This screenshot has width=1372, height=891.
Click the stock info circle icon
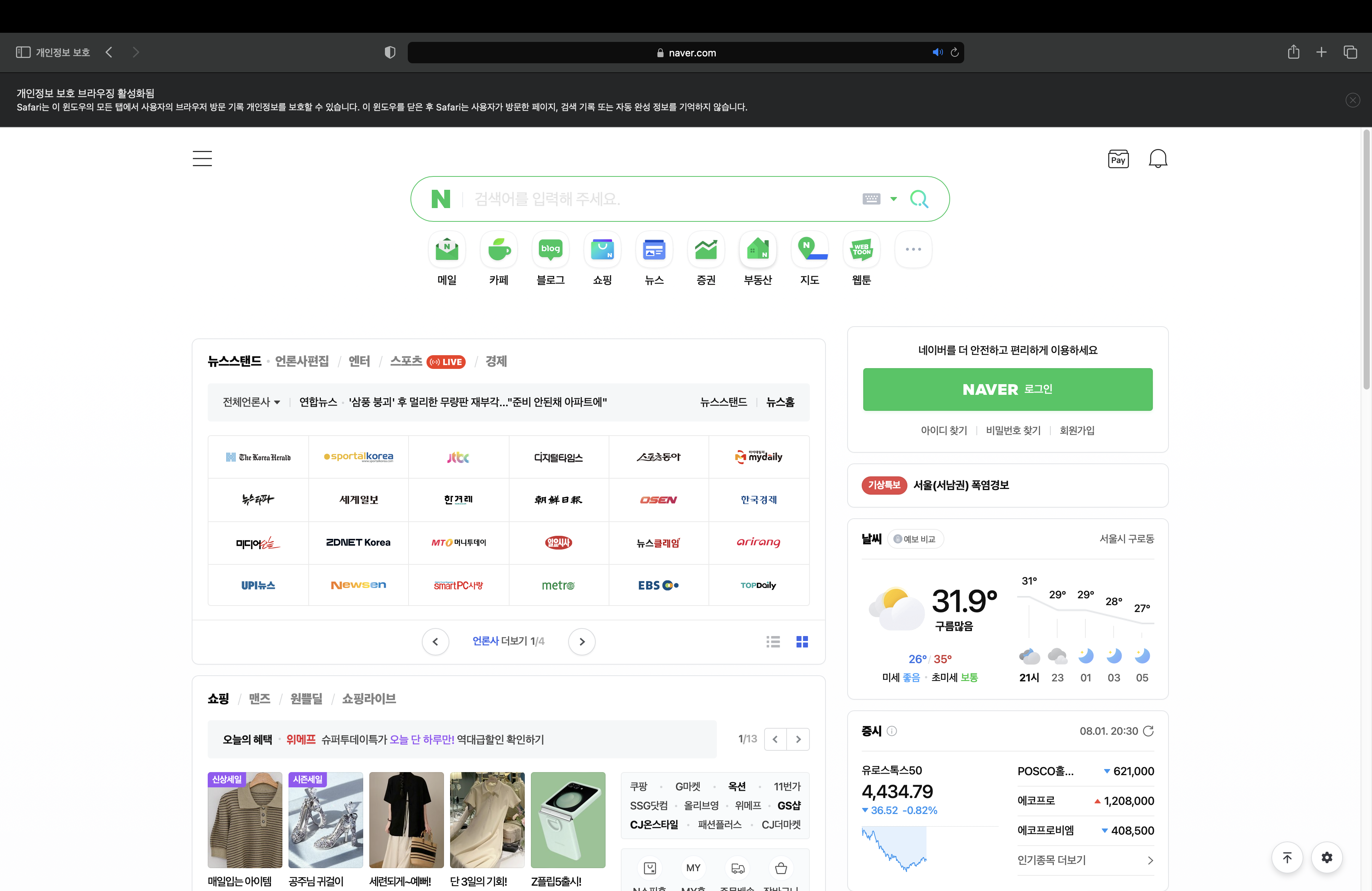[x=892, y=731]
